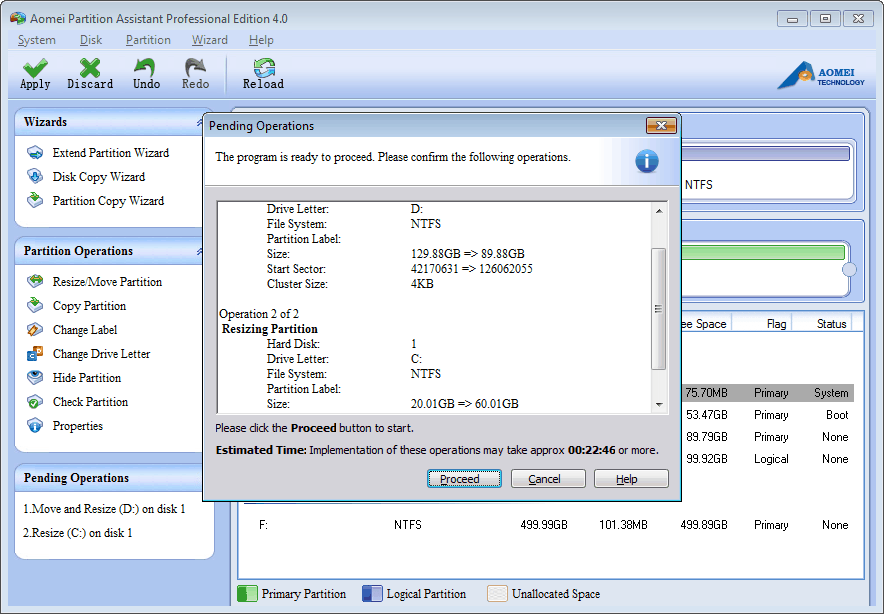Click Extend Partition Wizard link
Viewport: 884px width, 614px height.
click(110, 153)
